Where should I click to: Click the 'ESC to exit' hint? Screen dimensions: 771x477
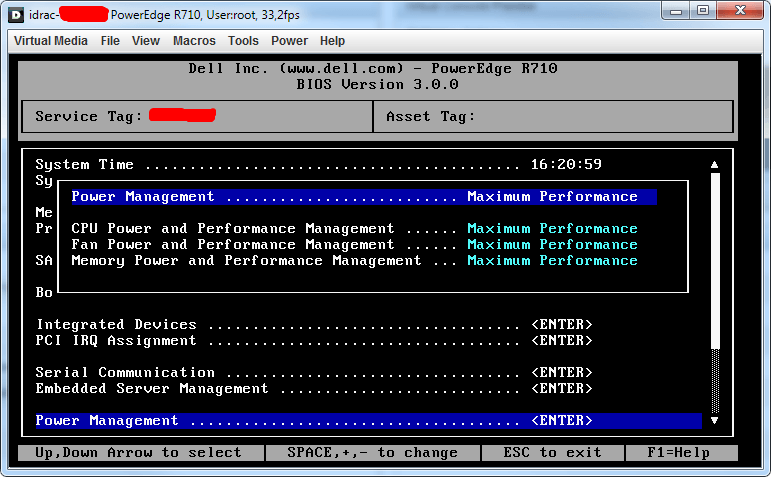[x=553, y=453]
